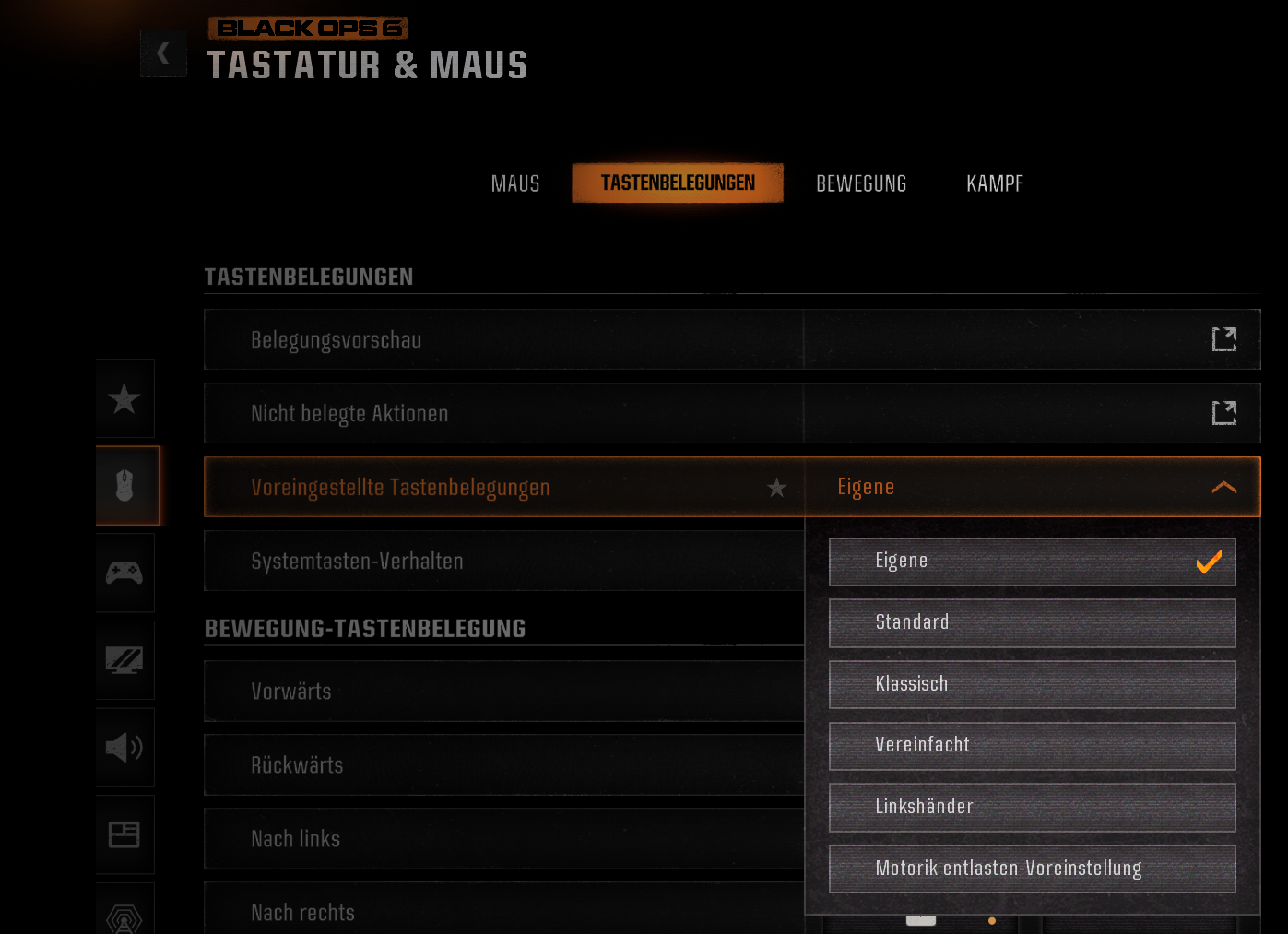Image resolution: width=1288 pixels, height=934 pixels.
Task: Choose the Motorik entlasten-Voreinstellung option
Action: tap(1032, 869)
